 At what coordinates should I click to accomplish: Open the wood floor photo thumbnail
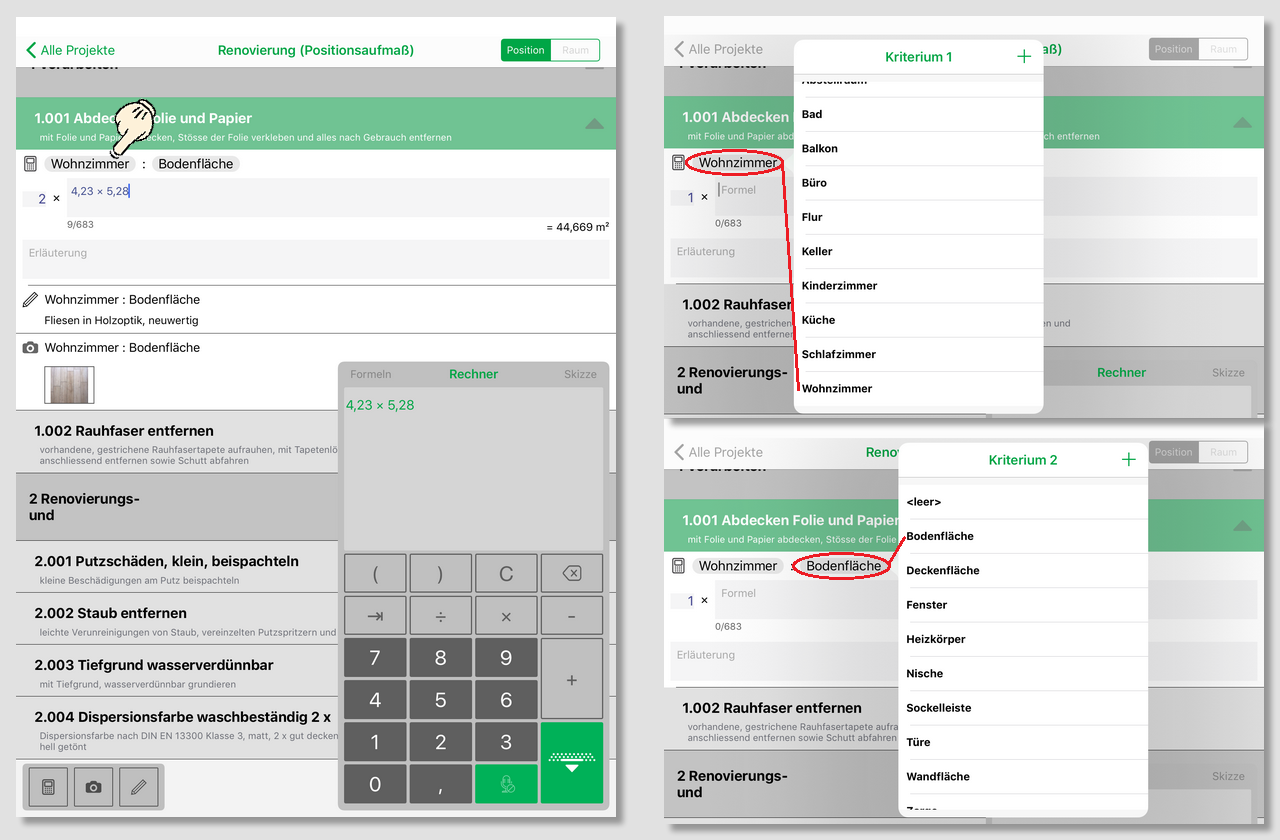click(x=69, y=385)
